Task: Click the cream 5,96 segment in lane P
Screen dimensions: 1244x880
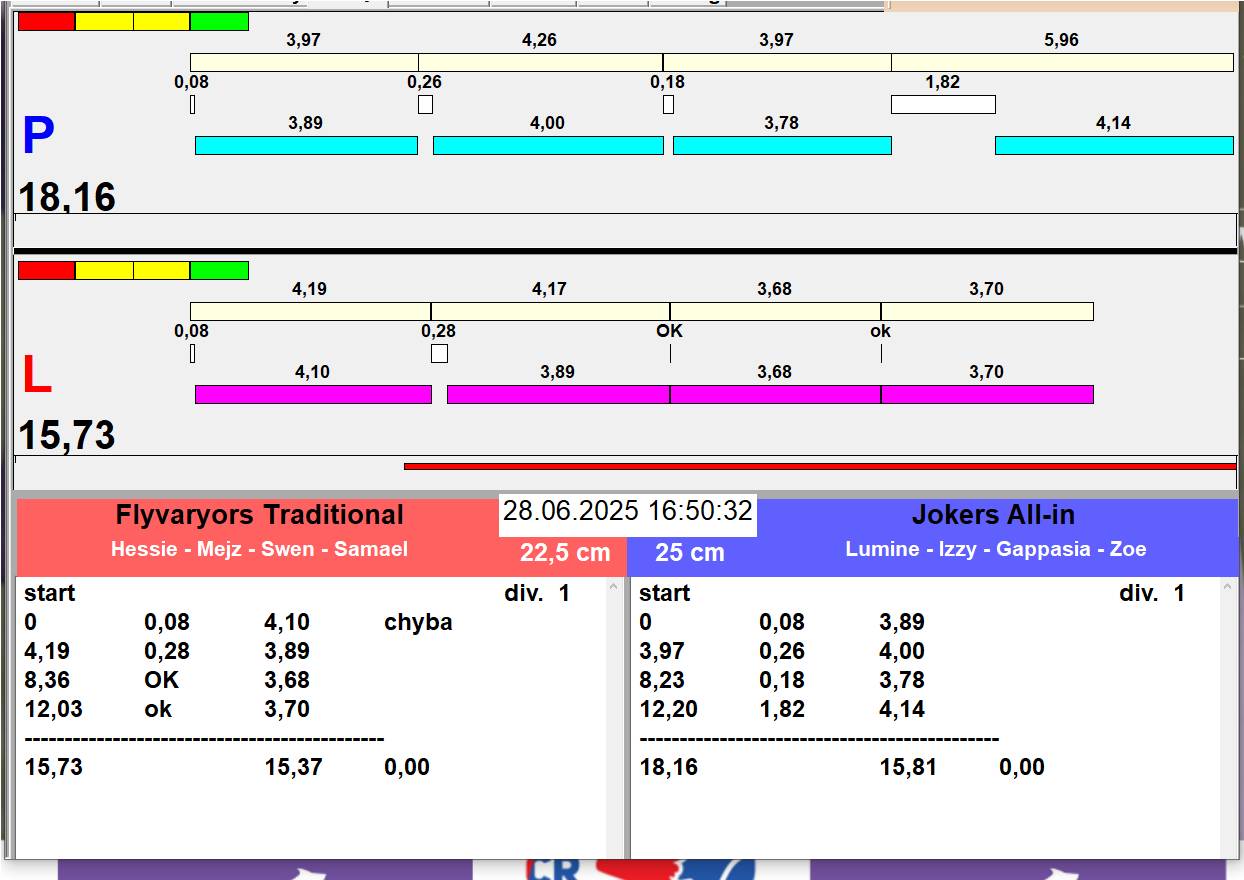Action: coord(1062,62)
